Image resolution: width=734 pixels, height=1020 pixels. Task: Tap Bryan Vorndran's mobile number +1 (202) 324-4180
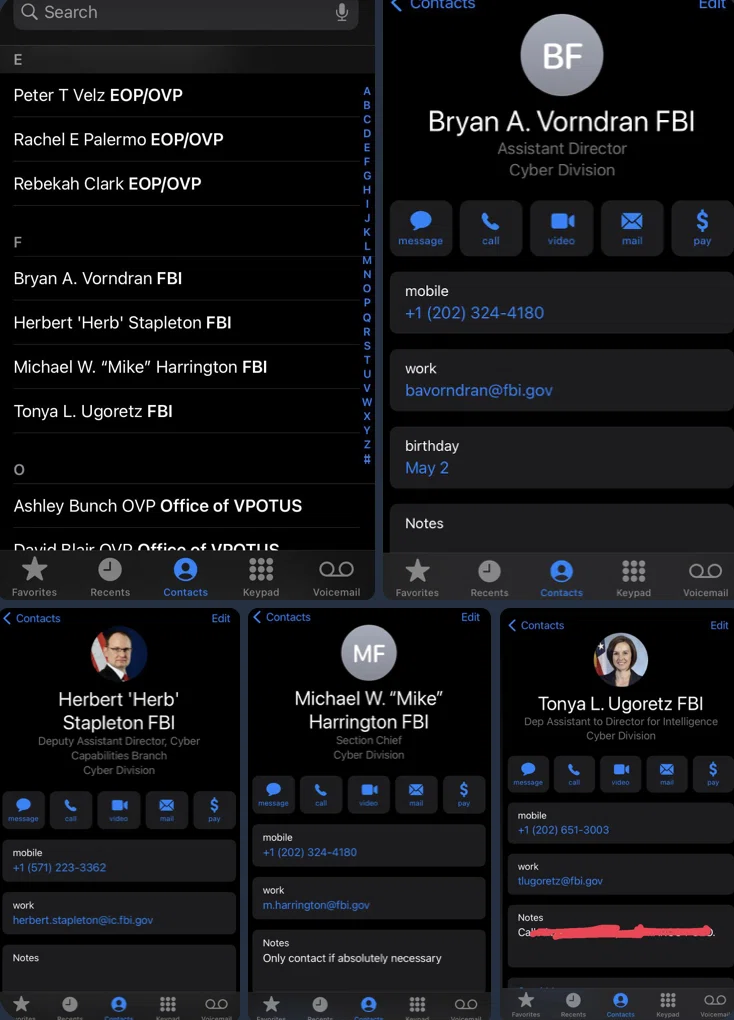point(474,313)
